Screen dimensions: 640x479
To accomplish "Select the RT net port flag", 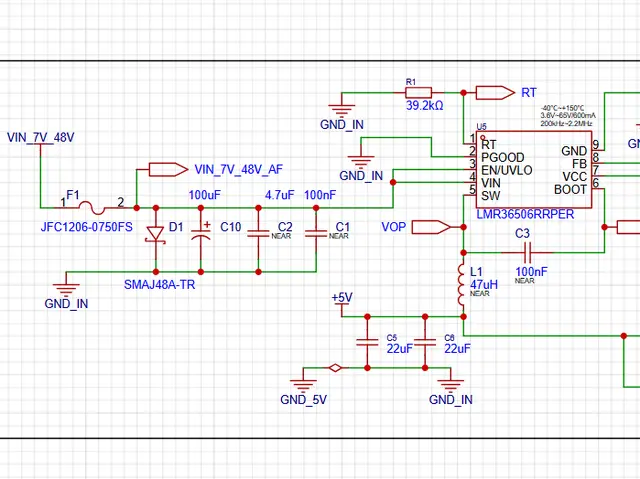I will [494, 92].
